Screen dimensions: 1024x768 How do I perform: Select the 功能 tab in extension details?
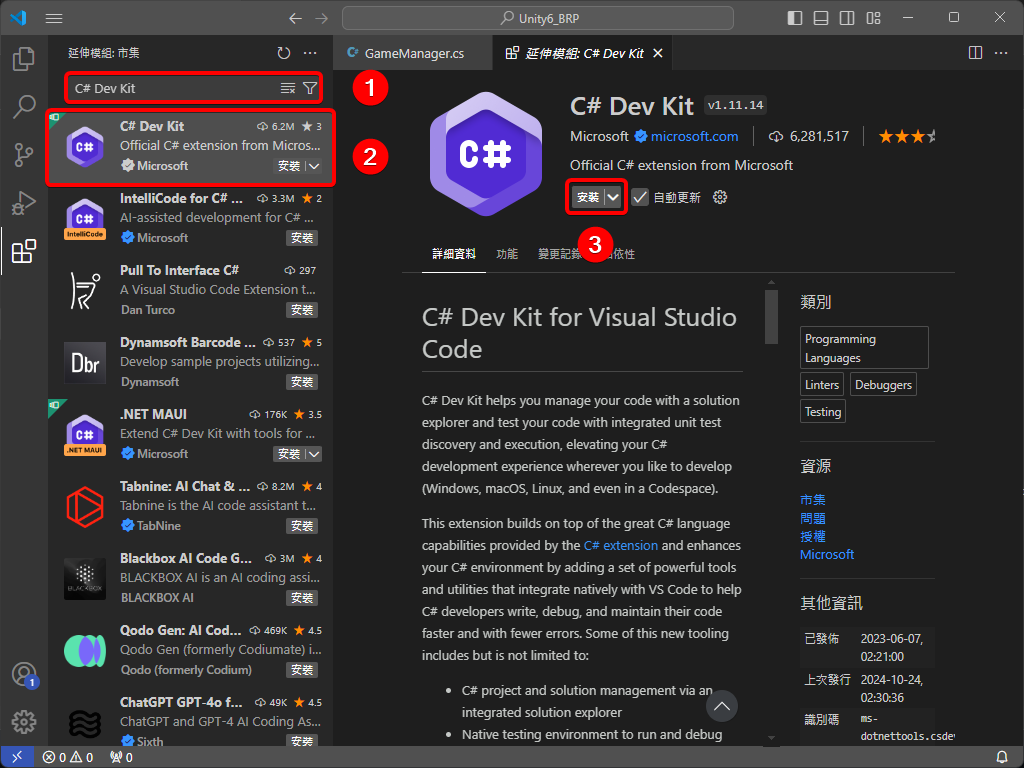(507, 254)
